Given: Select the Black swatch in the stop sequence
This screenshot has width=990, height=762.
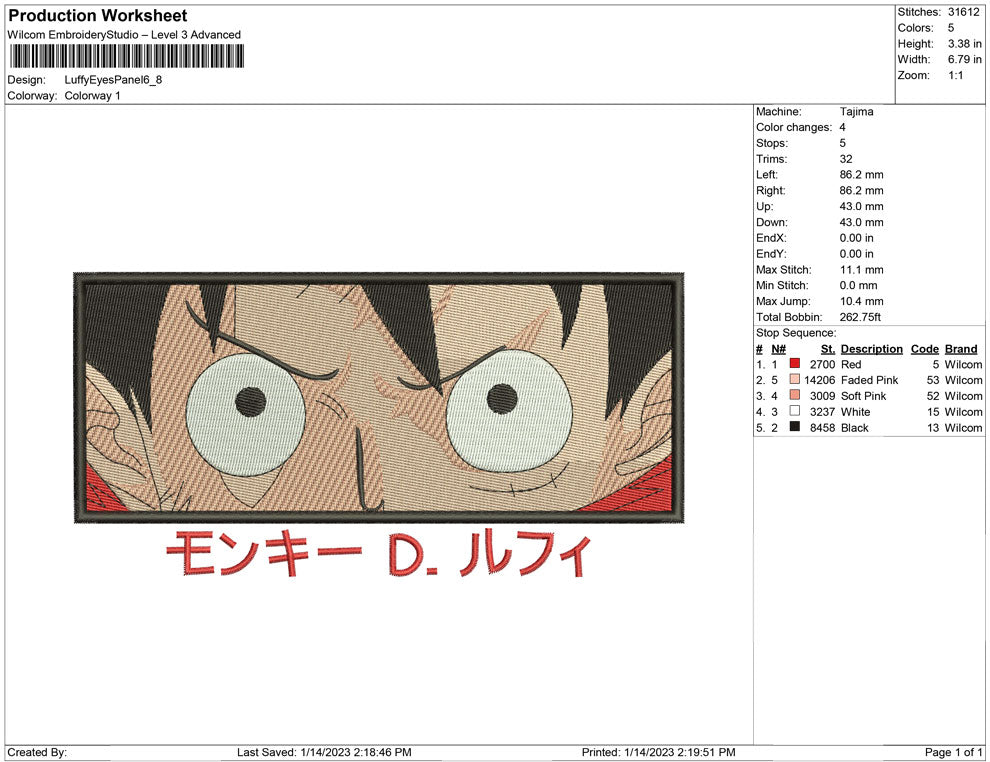Looking at the screenshot, I should (x=794, y=428).
